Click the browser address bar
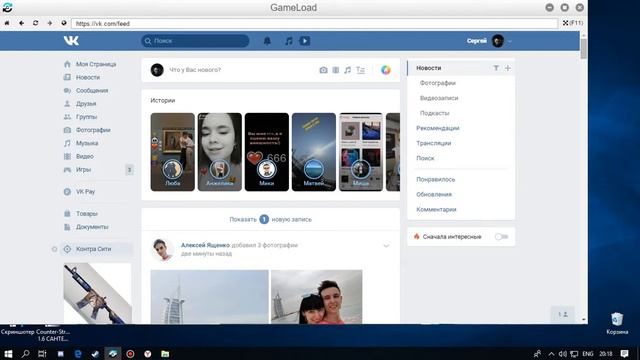 314,23
